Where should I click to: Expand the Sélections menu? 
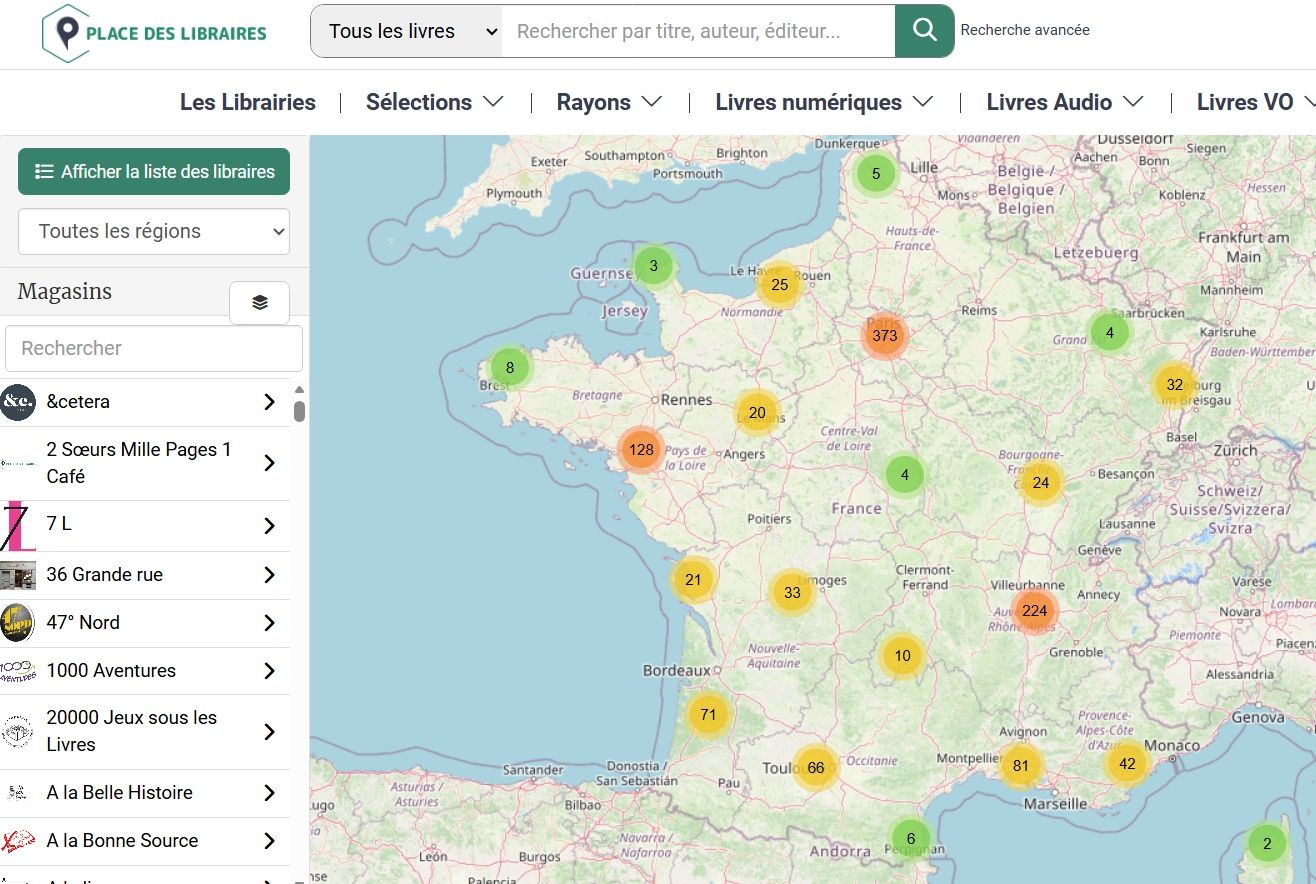[434, 102]
